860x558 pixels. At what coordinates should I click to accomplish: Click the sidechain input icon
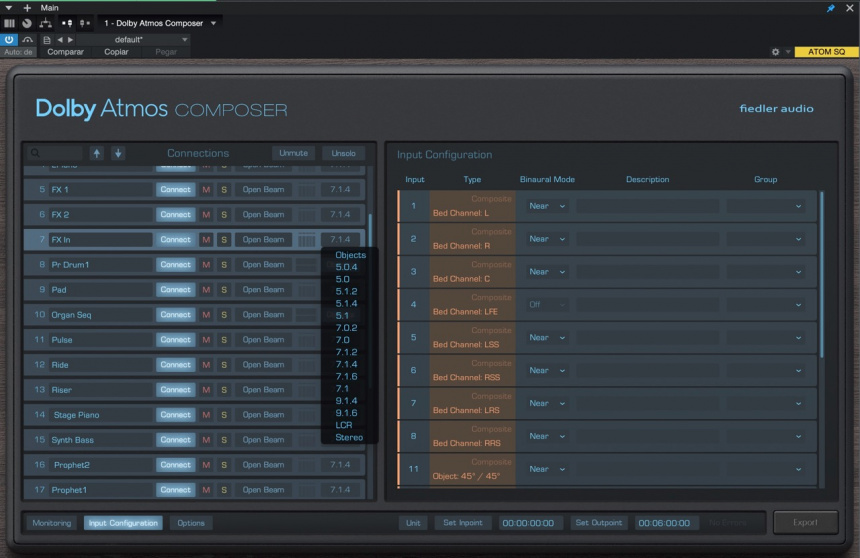coord(67,23)
